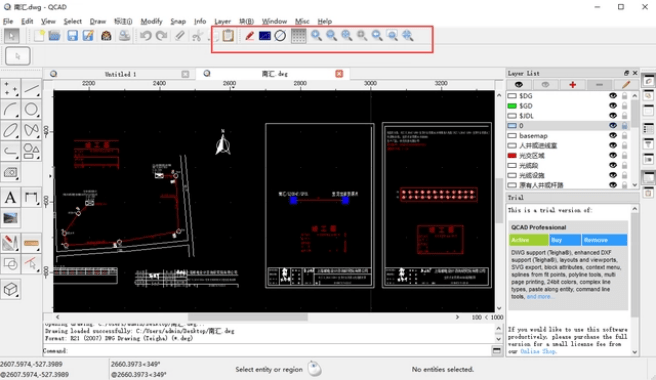Open the Online Shop link
The height and width of the screenshot is (380, 656).
[538, 352]
